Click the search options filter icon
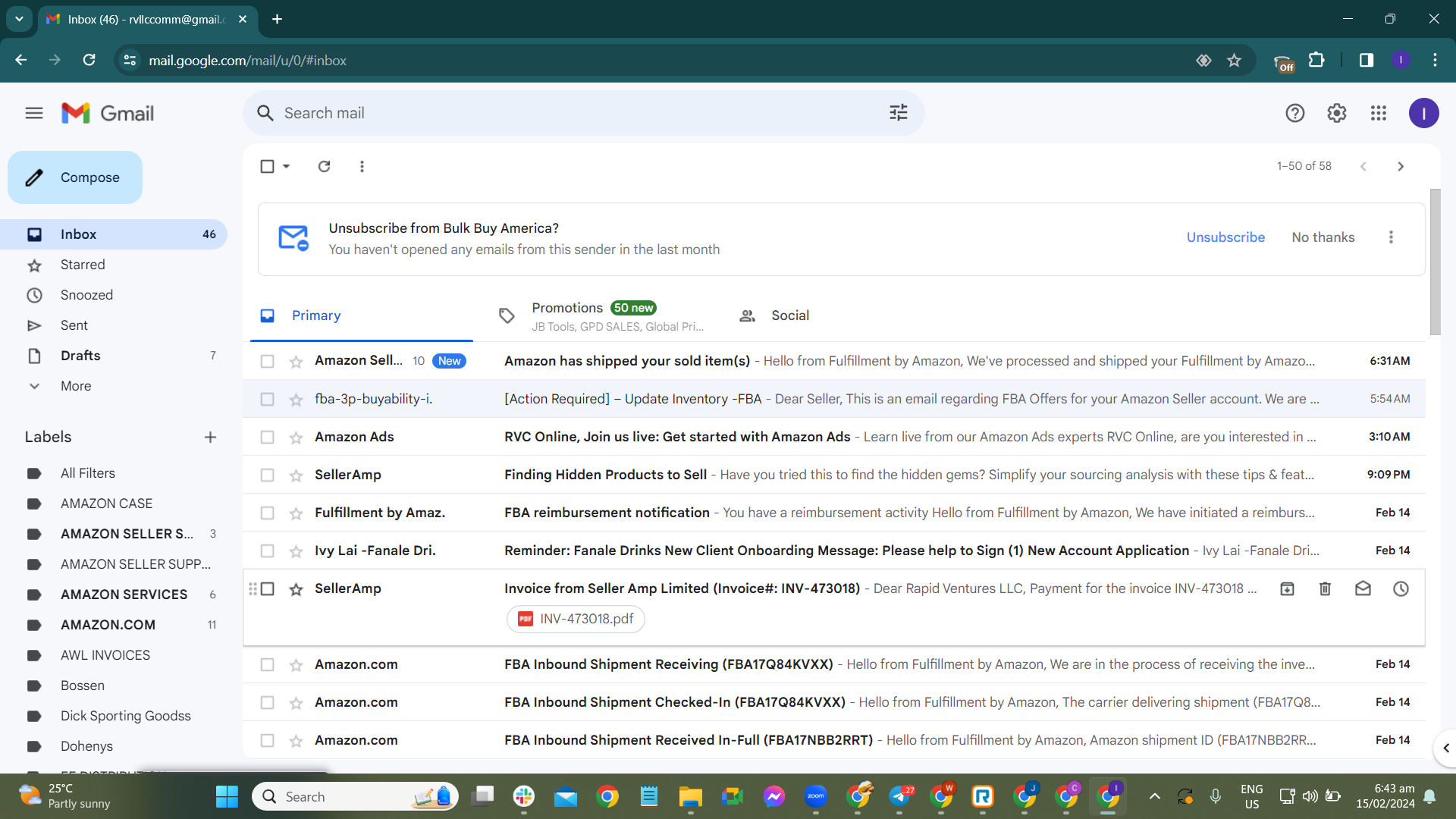The image size is (1456, 819). pos(899,113)
